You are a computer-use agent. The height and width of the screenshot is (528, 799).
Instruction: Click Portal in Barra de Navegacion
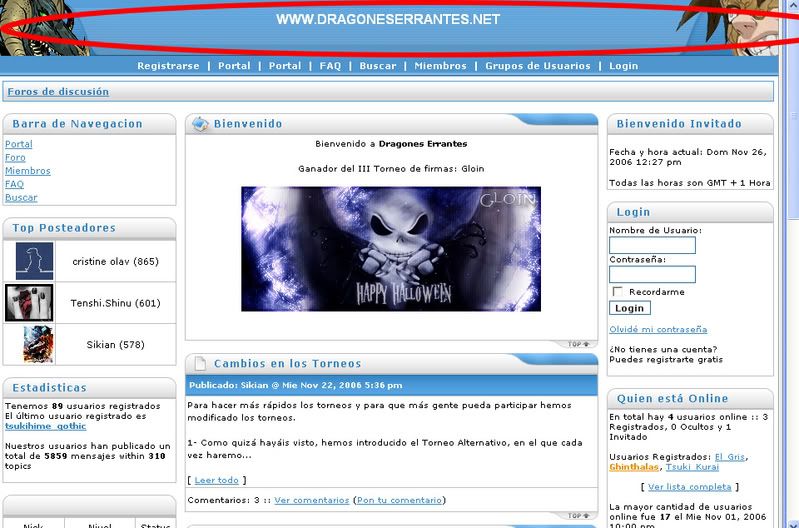(x=19, y=144)
